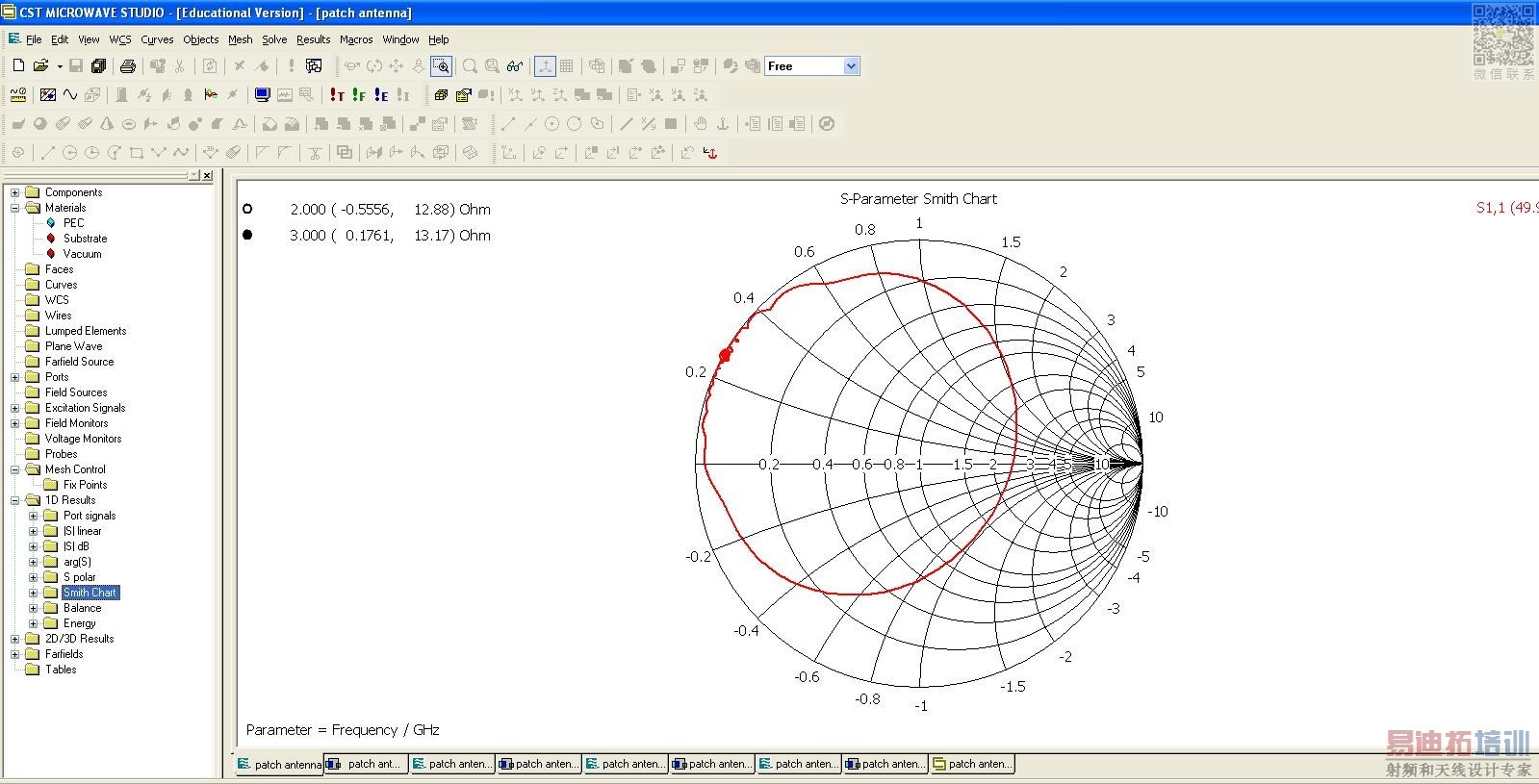Select the Voltage Monitors folder
This screenshot has height=784, width=1539.
tap(83, 439)
